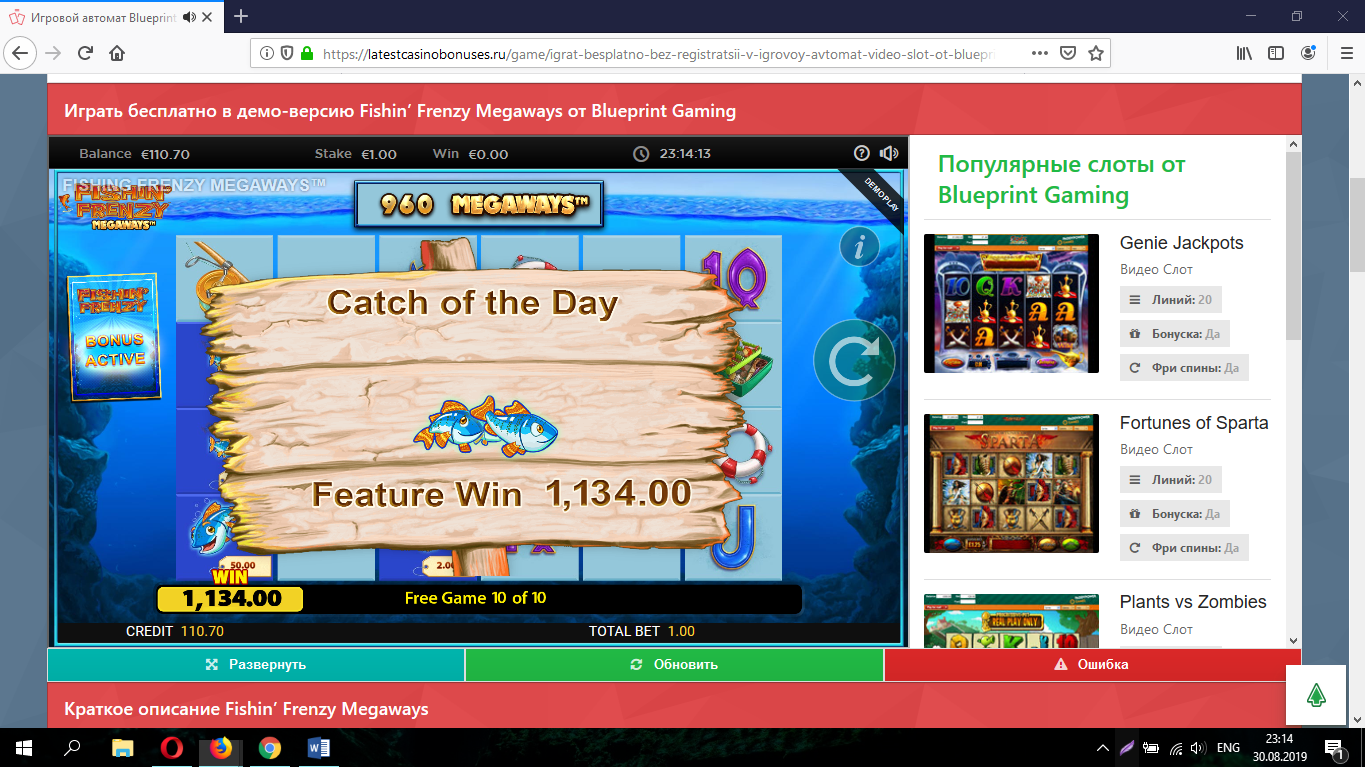1365x767 pixels.
Task: Open Microsoft Word from the taskbar
Action: [x=319, y=747]
